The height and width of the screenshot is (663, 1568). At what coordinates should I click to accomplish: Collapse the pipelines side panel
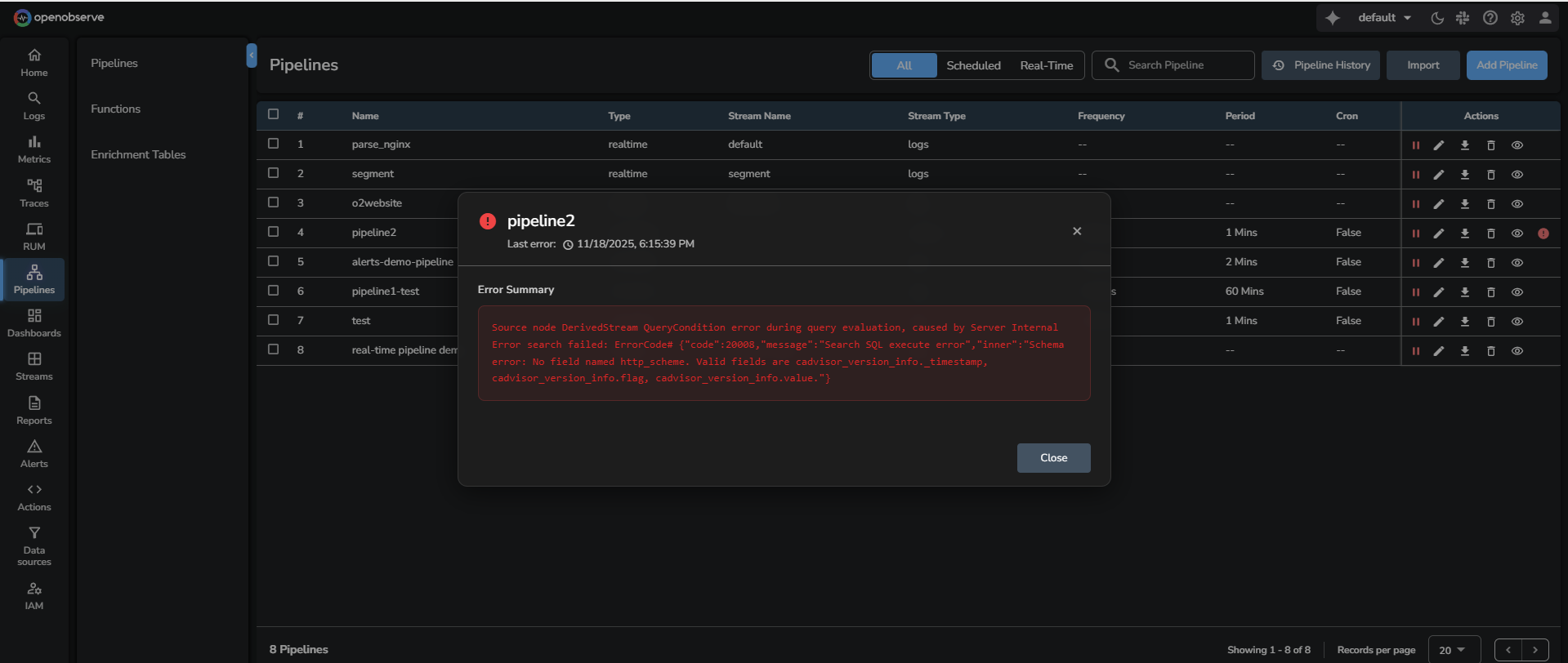[x=252, y=56]
